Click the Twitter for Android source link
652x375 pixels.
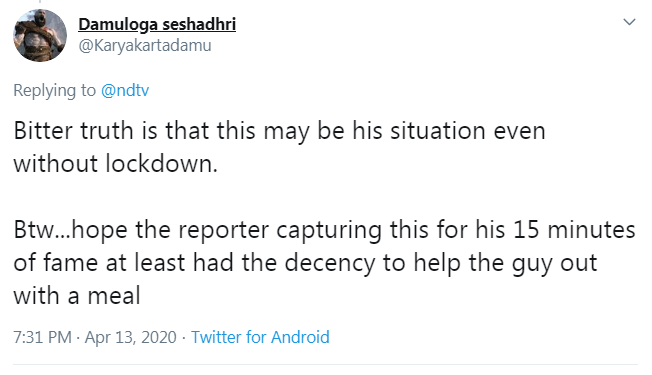pyautogui.click(x=260, y=337)
